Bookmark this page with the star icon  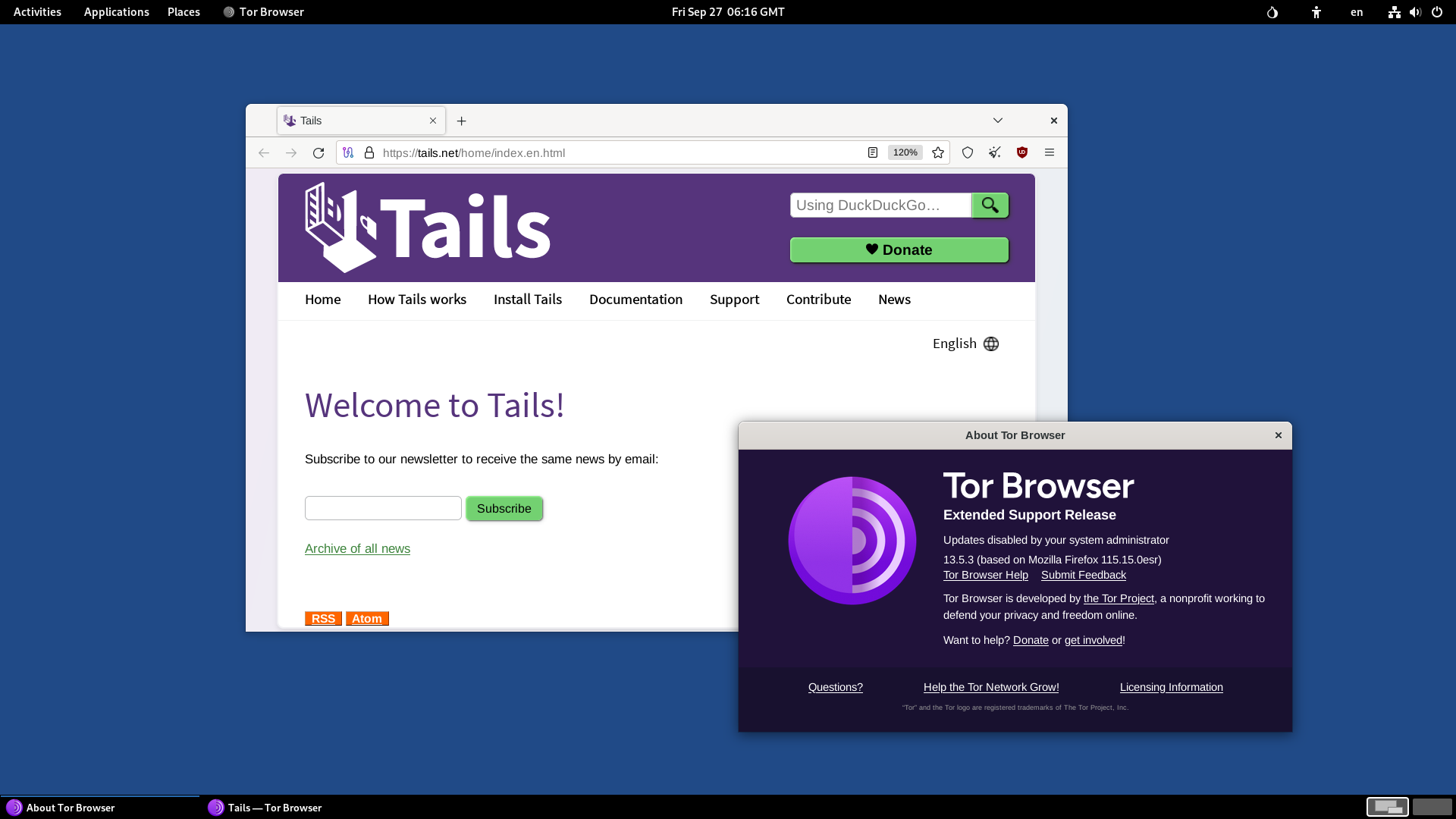(x=937, y=152)
